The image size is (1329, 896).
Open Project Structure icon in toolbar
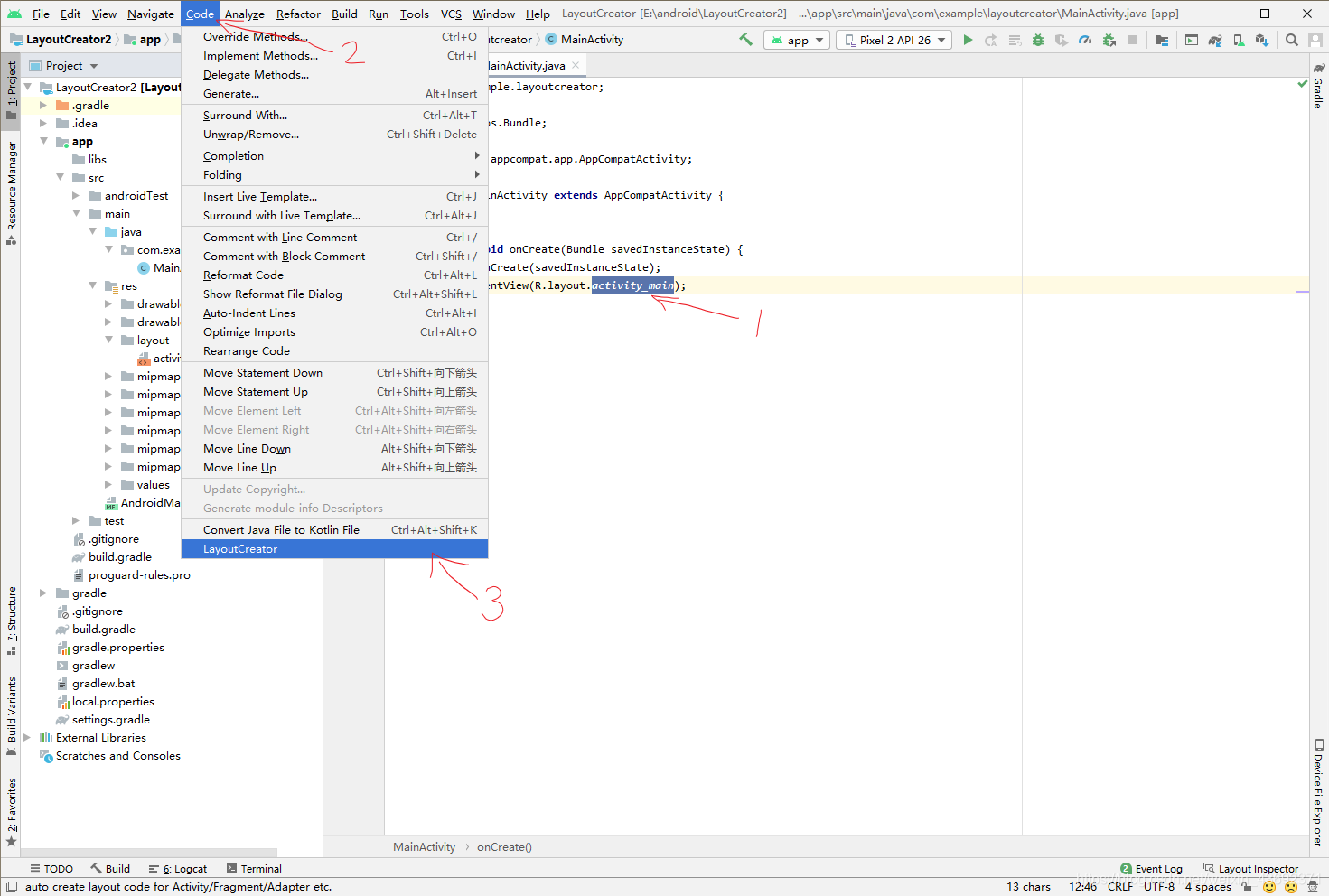pyautogui.click(x=1162, y=40)
